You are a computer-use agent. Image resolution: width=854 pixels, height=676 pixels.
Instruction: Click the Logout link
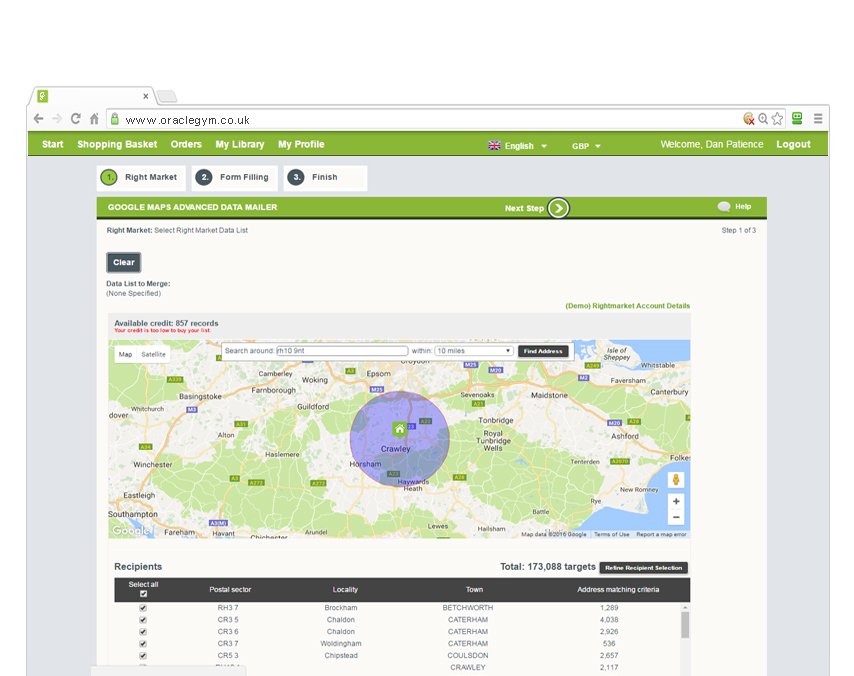(x=793, y=144)
